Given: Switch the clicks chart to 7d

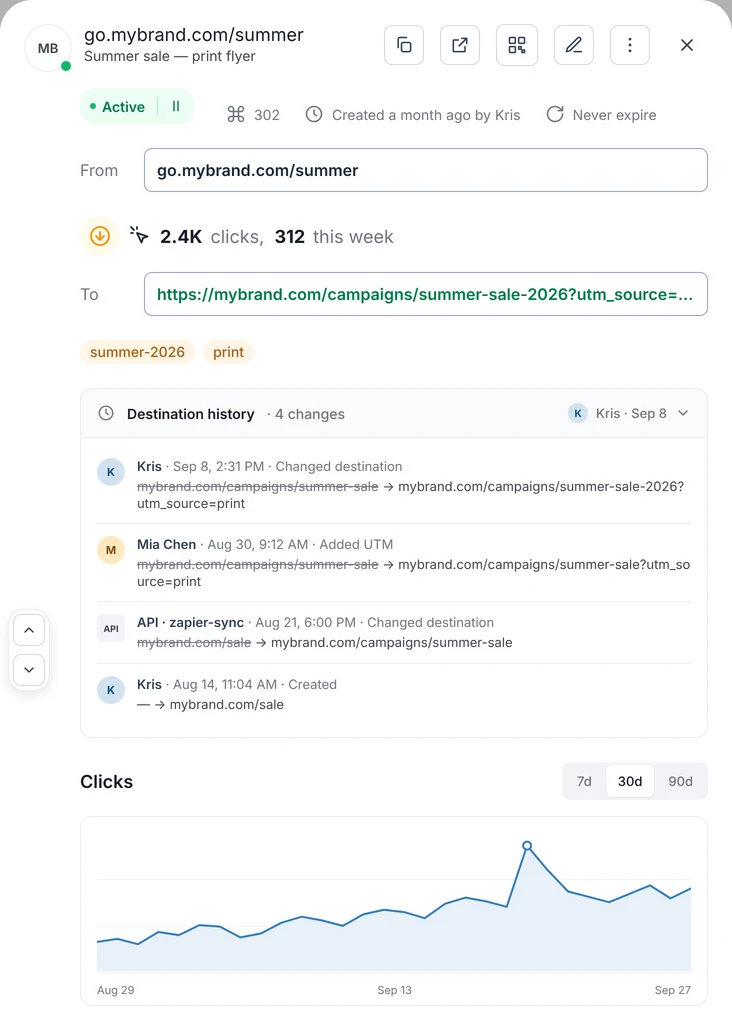Looking at the screenshot, I should click(584, 781).
